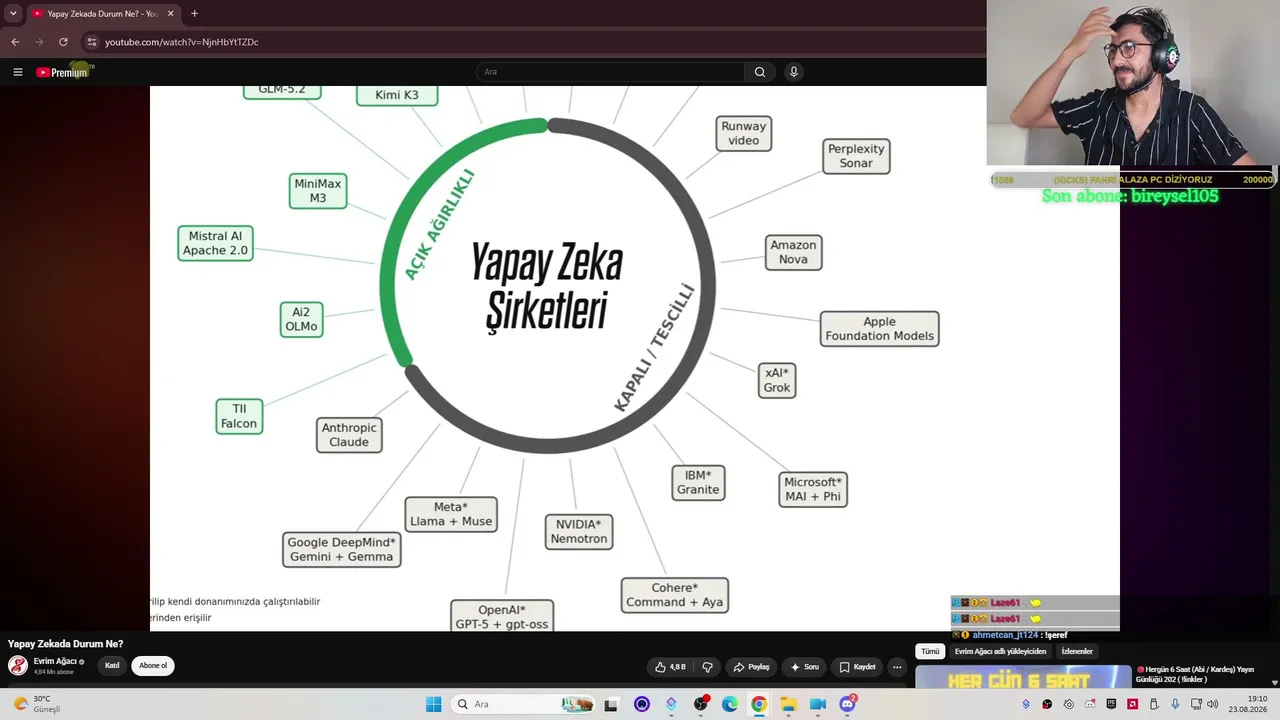Open the YouTube hamburger guide menu
1280x720 pixels.
(17, 72)
